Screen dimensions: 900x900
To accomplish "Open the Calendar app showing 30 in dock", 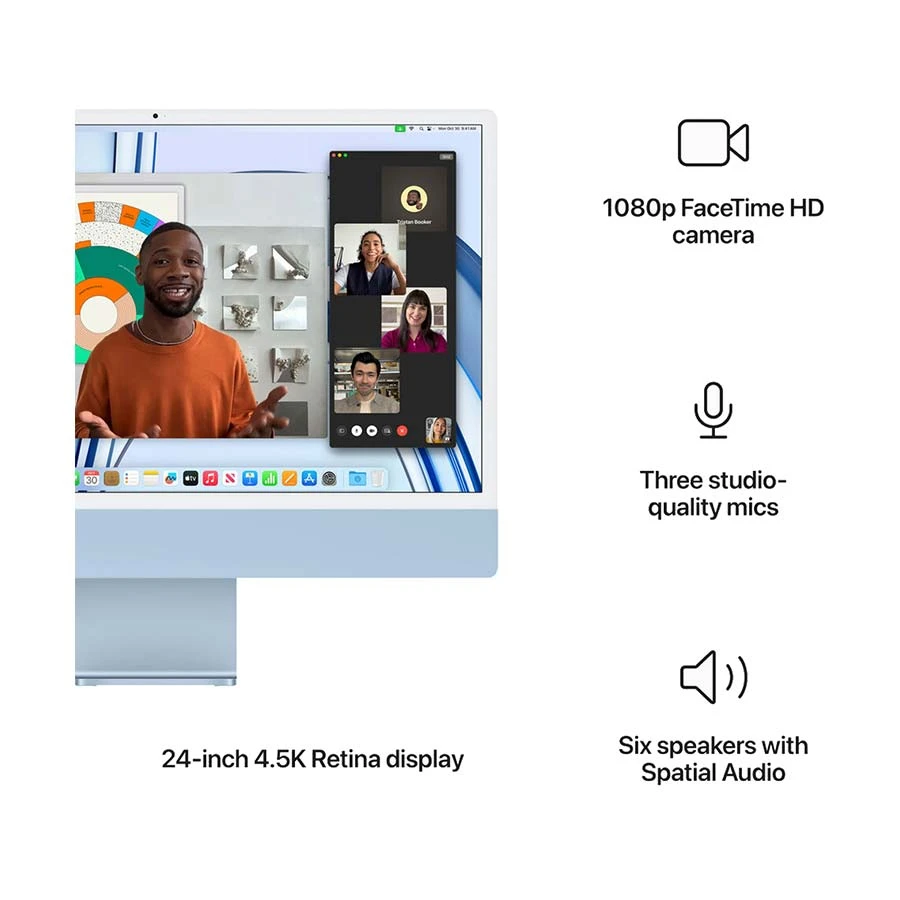I will pyautogui.click(x=91, y=478).
